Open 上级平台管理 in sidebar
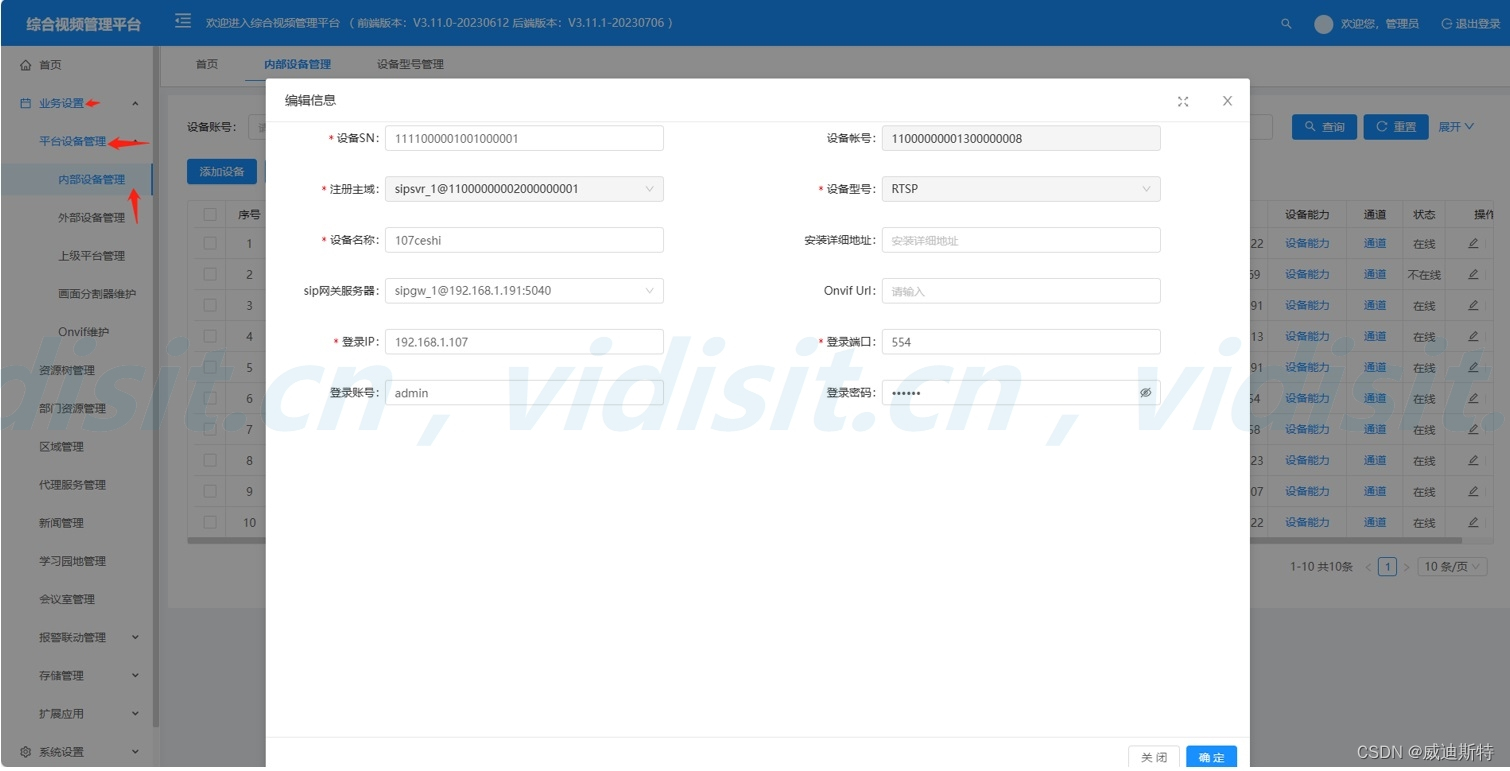 [x=92, y=255]
